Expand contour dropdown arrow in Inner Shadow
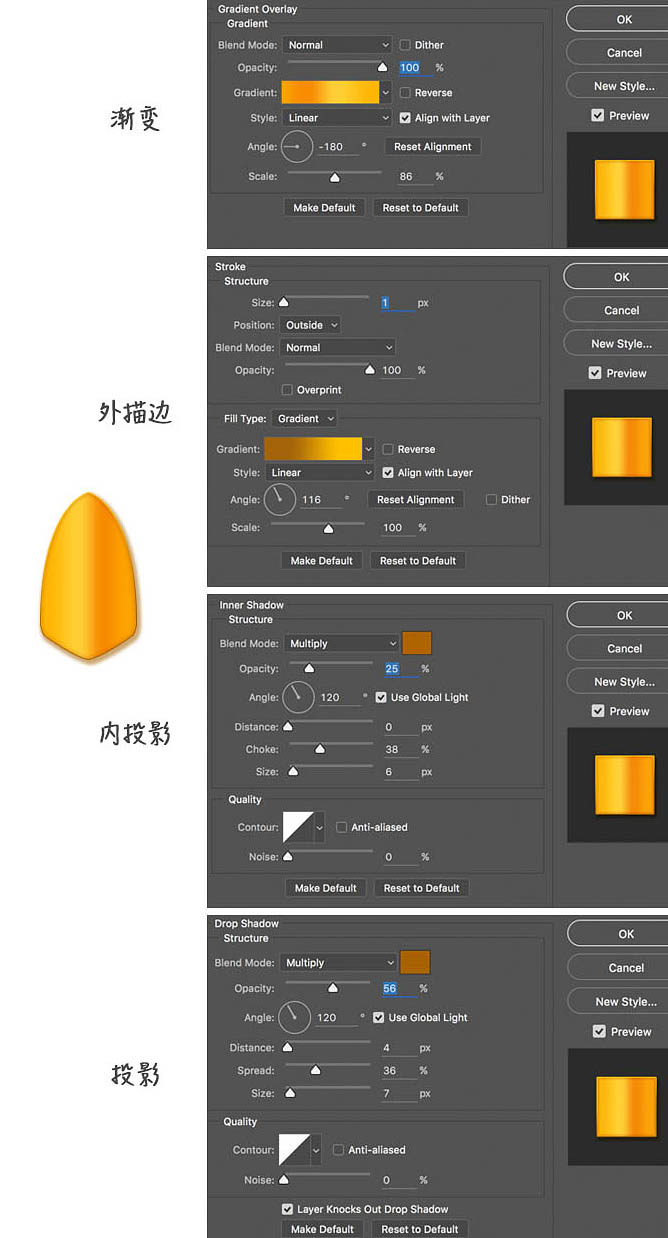The height and width of the screenshot is (1238, 668). (x=320, y=827)
